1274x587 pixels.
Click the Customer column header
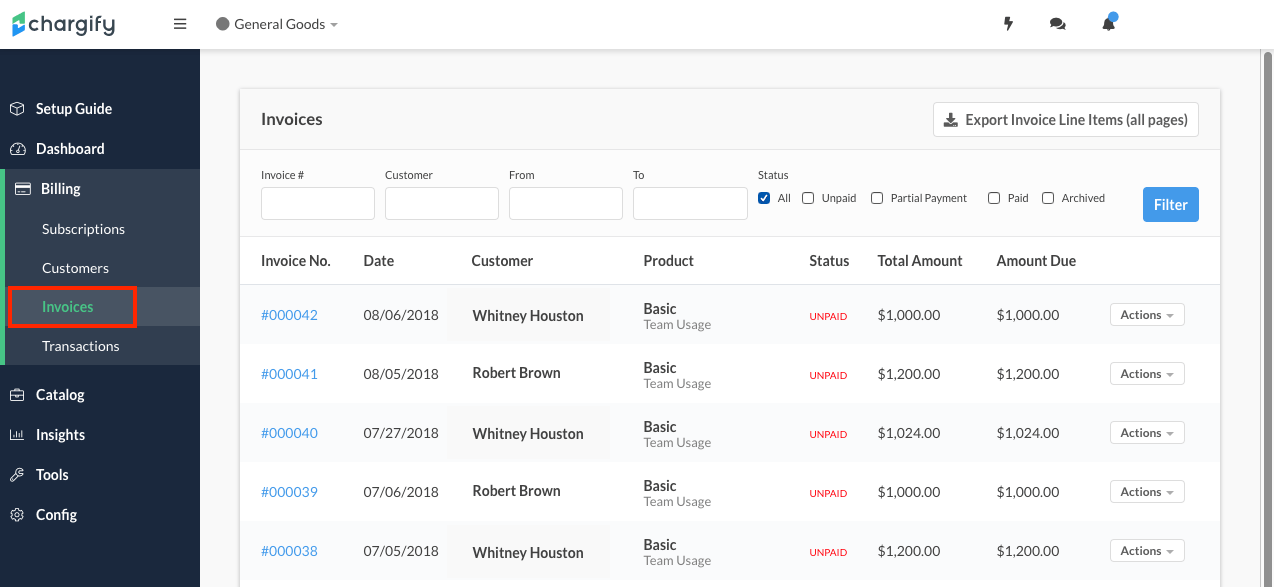[x=502, y=261]
